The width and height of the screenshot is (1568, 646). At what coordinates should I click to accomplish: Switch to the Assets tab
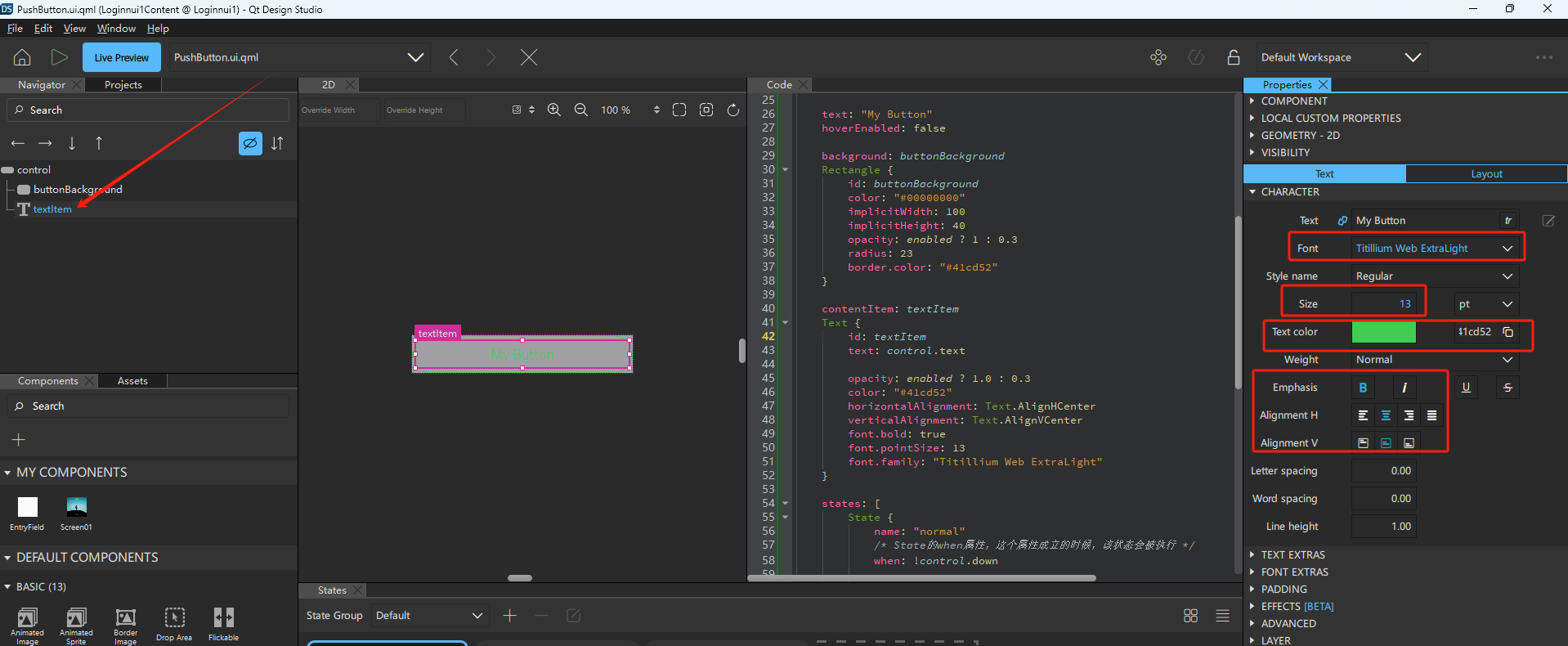click(x=132, y=381)
